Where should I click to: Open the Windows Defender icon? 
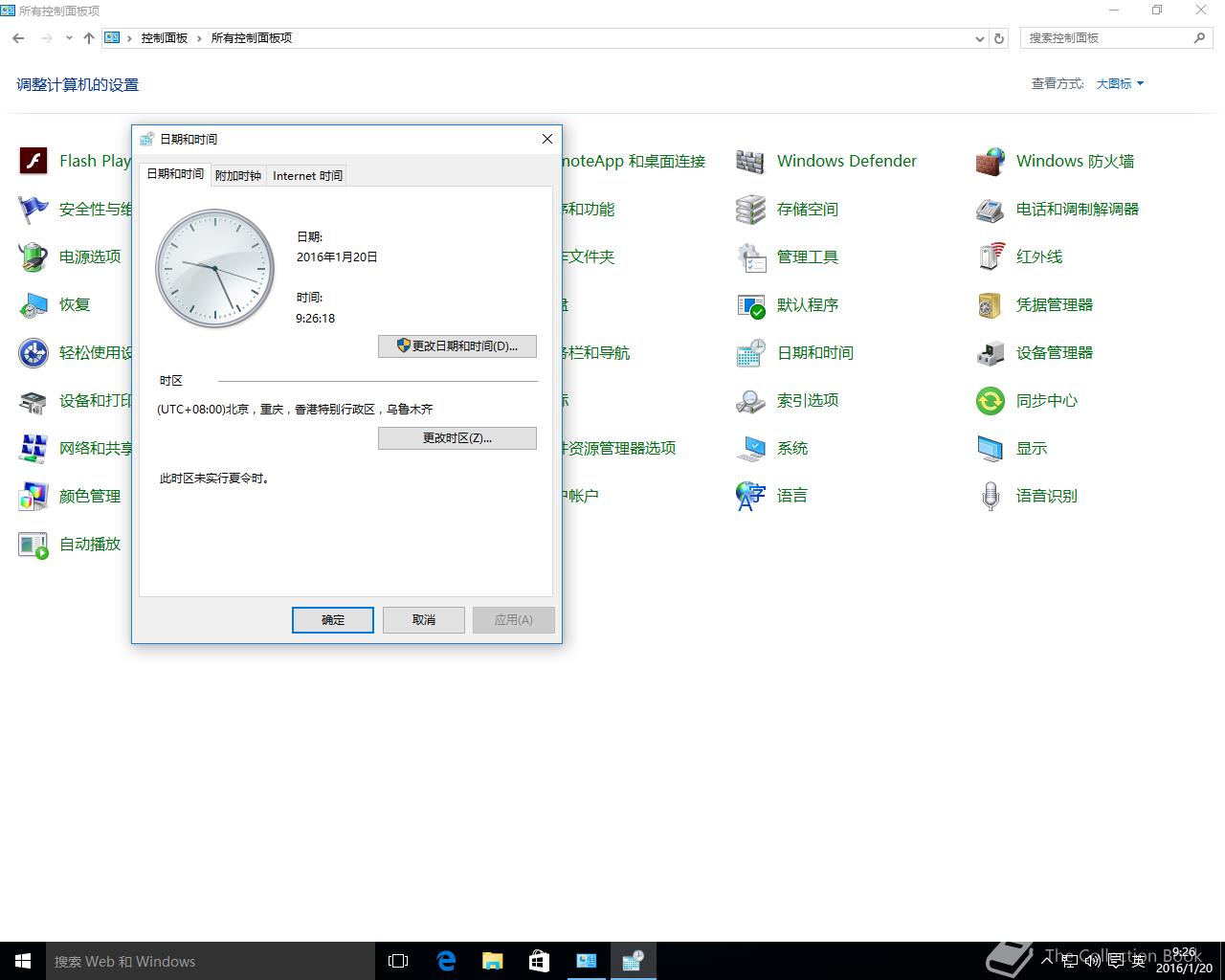751,161
